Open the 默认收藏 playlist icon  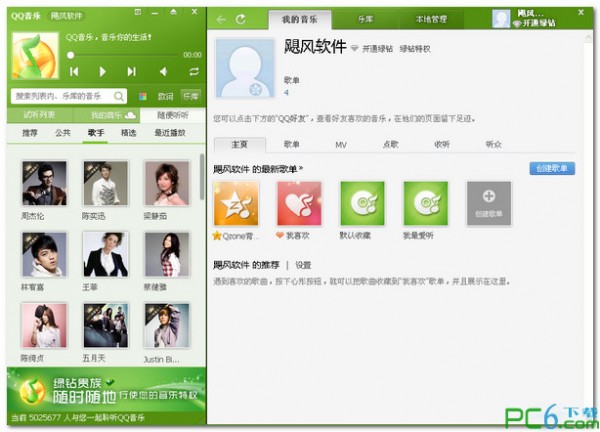coord(362,204)
